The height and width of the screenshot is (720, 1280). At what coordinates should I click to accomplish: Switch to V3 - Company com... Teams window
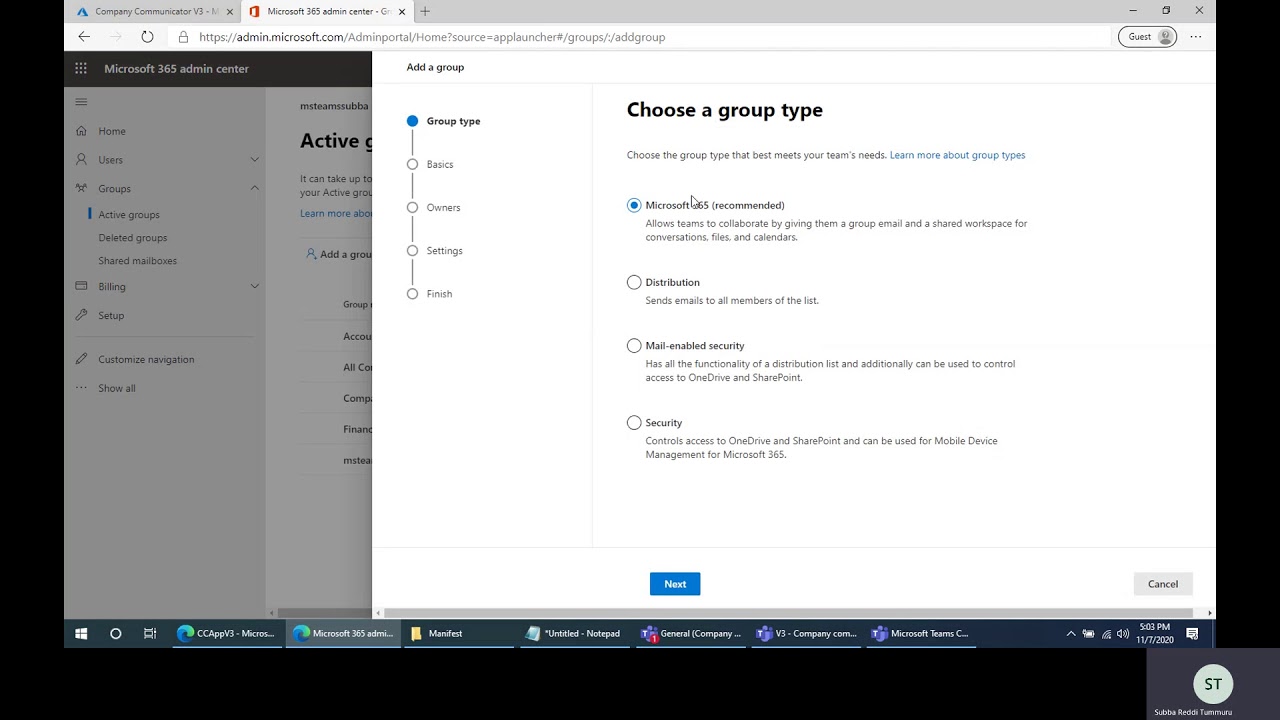pos(808,633)
